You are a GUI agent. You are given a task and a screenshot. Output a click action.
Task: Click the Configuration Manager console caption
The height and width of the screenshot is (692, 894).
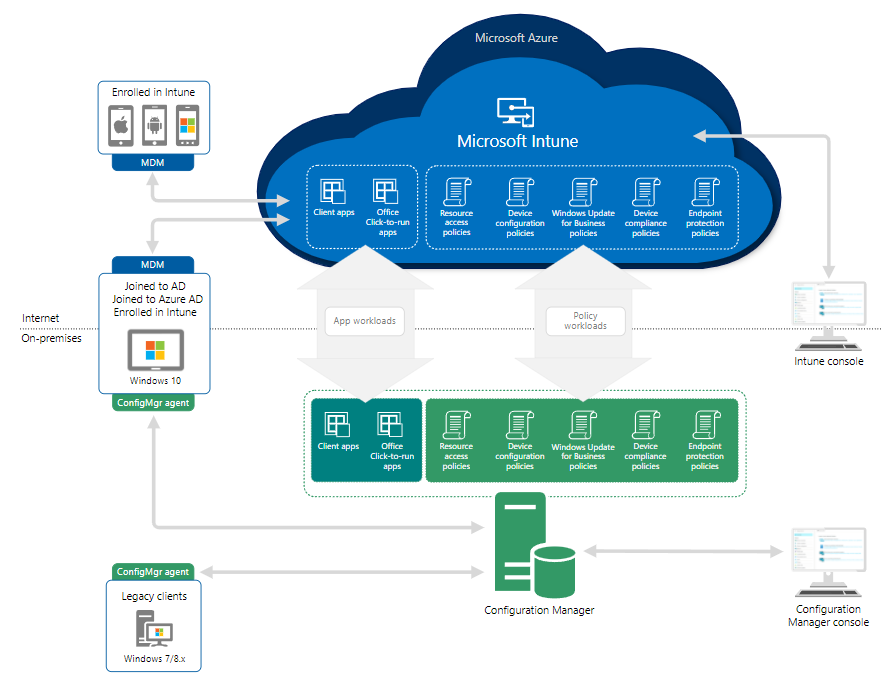(828, 616)
